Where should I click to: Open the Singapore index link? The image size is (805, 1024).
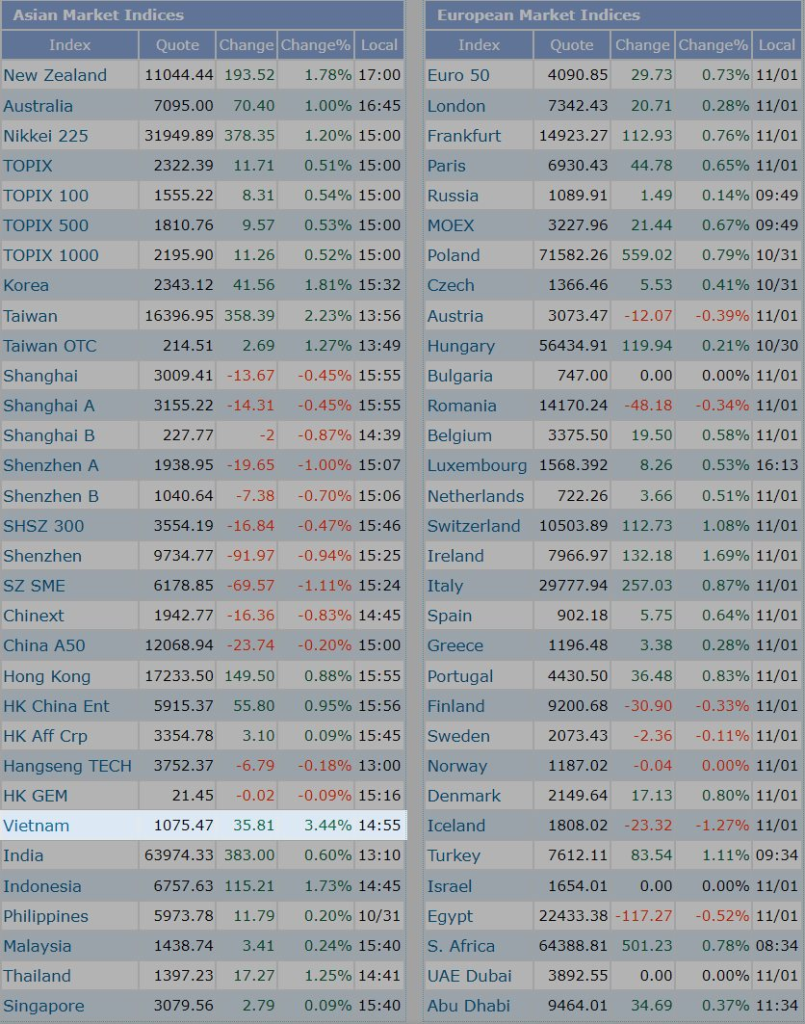pyautogui.click(x=44, y=1005)
